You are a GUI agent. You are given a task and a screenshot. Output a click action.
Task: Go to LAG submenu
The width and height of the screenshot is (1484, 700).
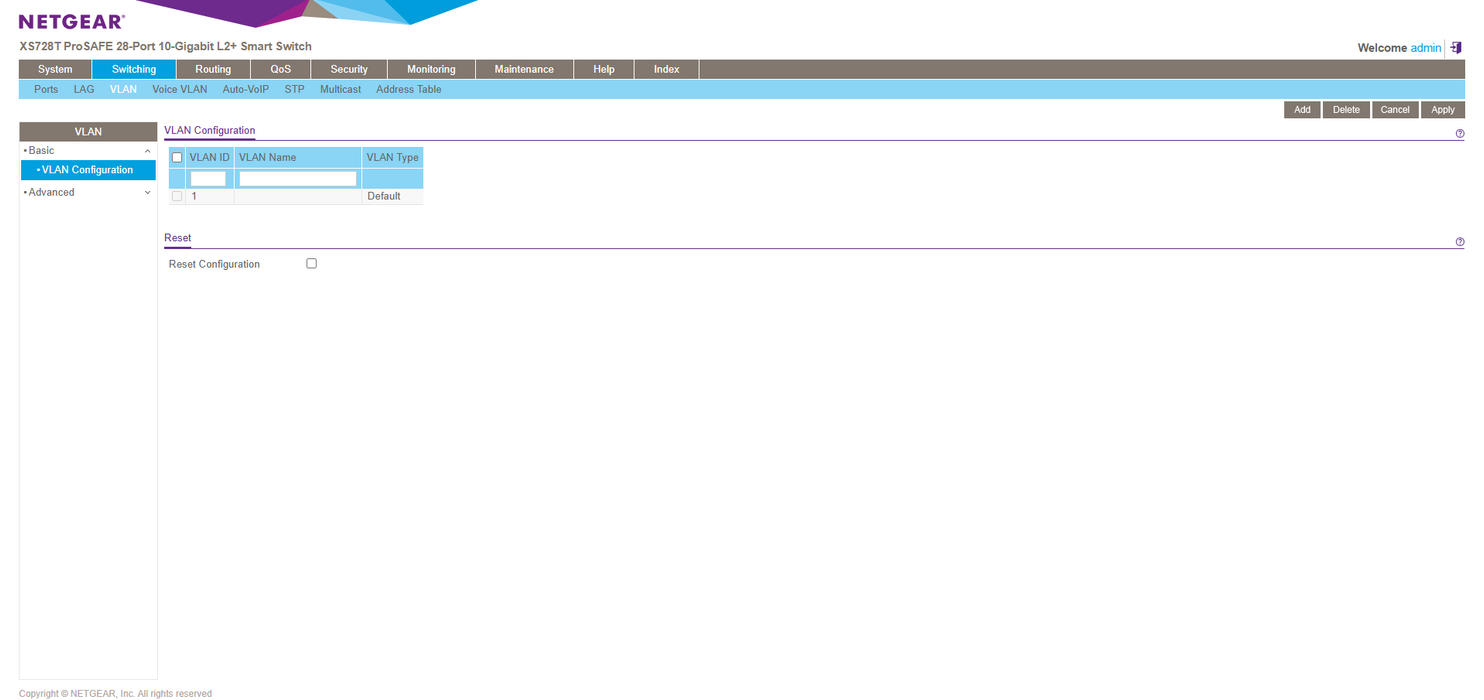84,89
